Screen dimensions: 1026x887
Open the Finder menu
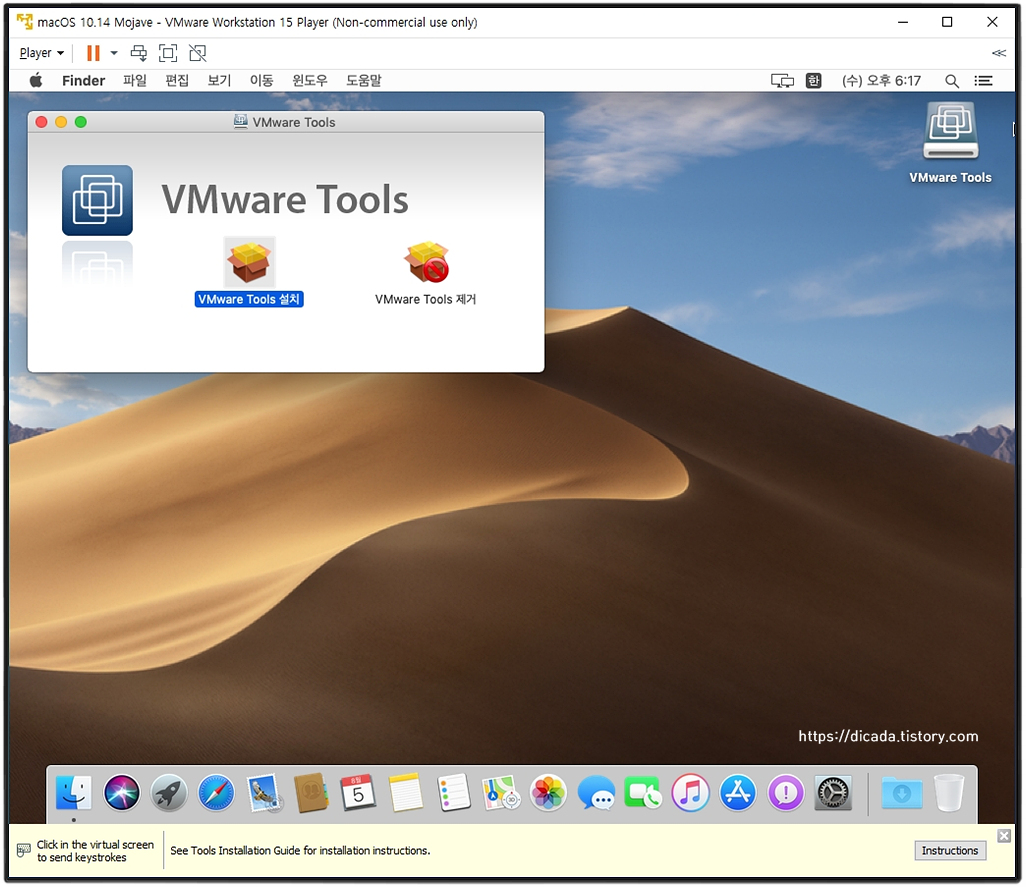pyautogui.click(x=83, y=80)
